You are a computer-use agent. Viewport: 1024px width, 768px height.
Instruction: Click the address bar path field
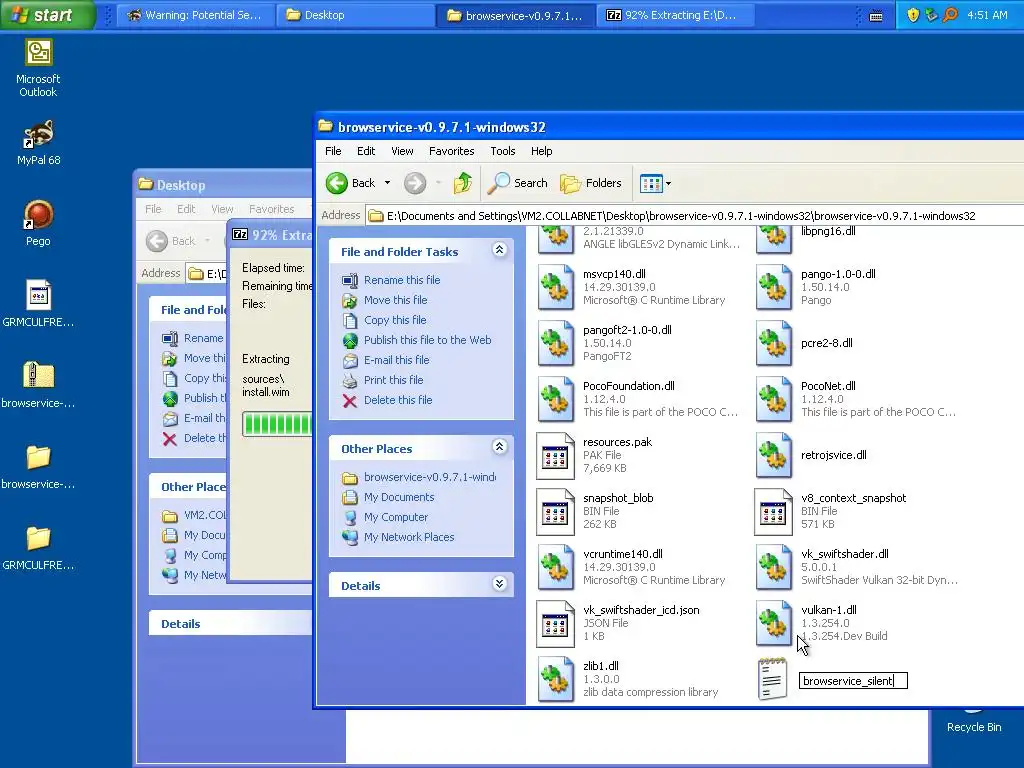click(x=694, y=216)
